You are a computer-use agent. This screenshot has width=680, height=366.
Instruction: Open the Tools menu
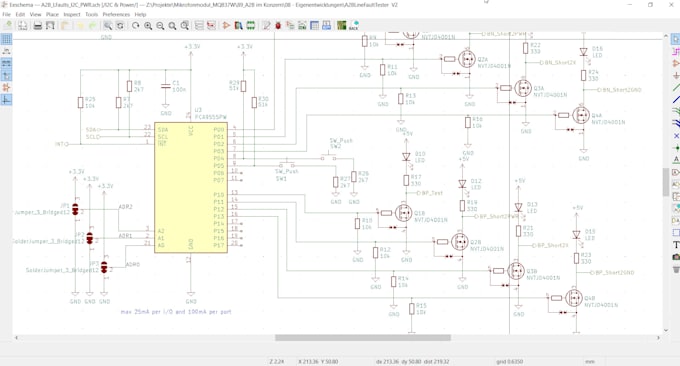pyautogui.click(x=92, y=14)
